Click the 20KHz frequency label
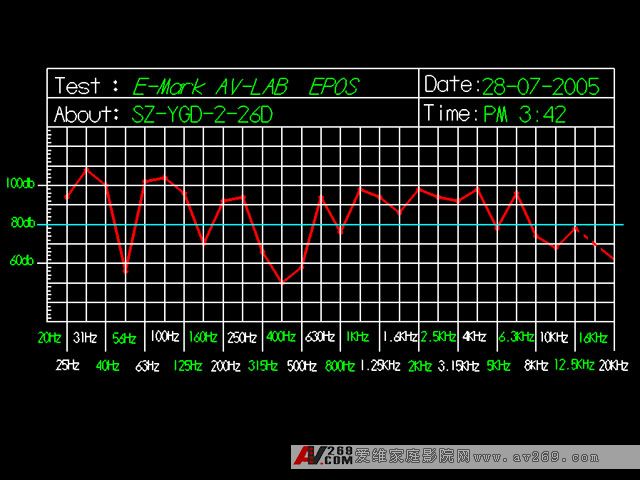Image resolution: width=640 pixels, height=480 pixels. click(612, 366)
